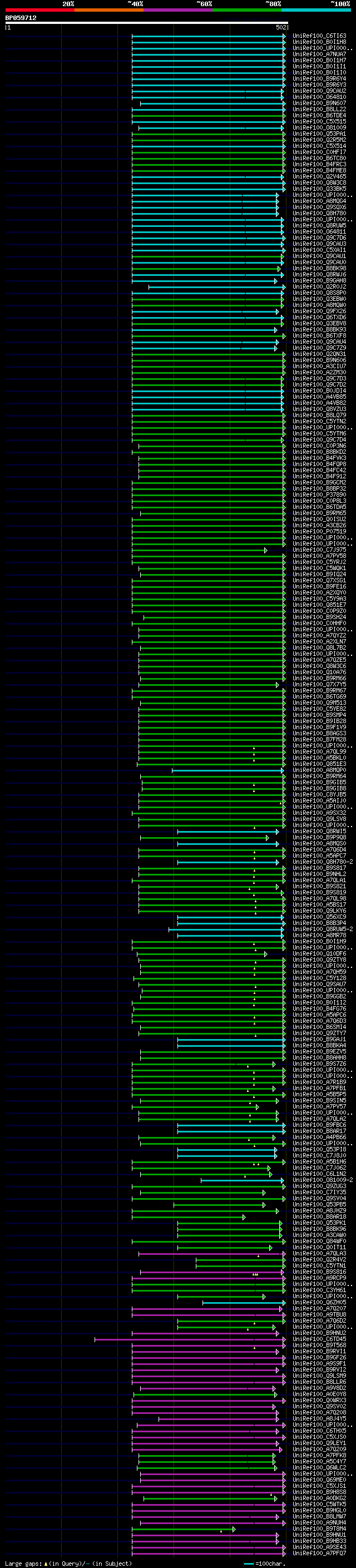Click the cyan alignment bar for UniRef100_A8MQP0
The image size is (356, 1568).
click(x=228, y=770)
